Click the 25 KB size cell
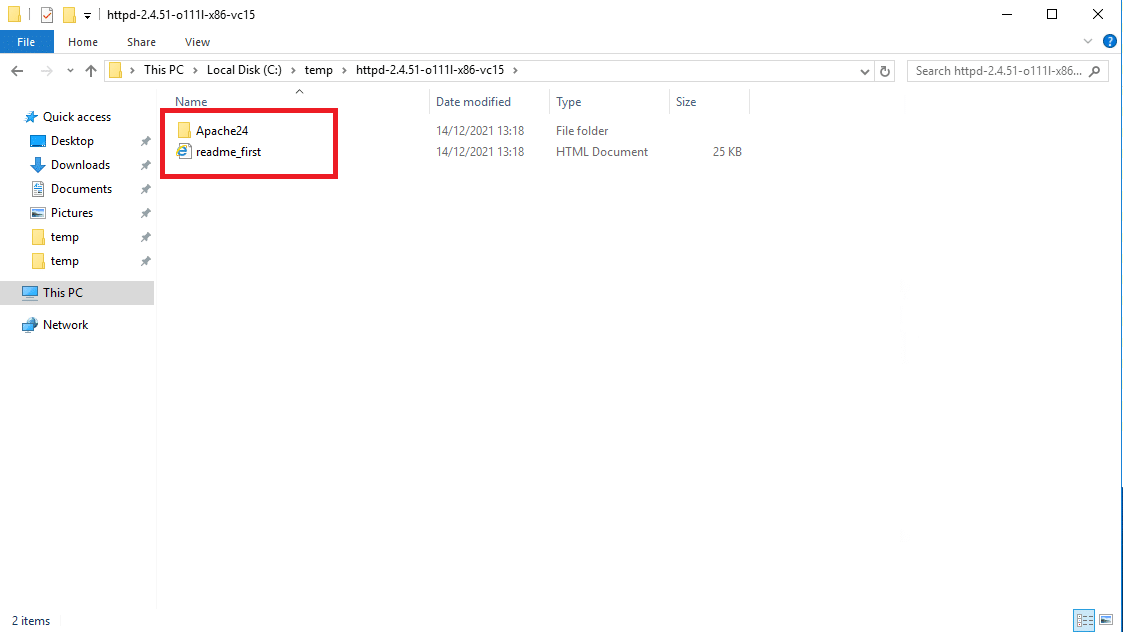This screenshot has width=1123, height=632. (x=727, y=152)
